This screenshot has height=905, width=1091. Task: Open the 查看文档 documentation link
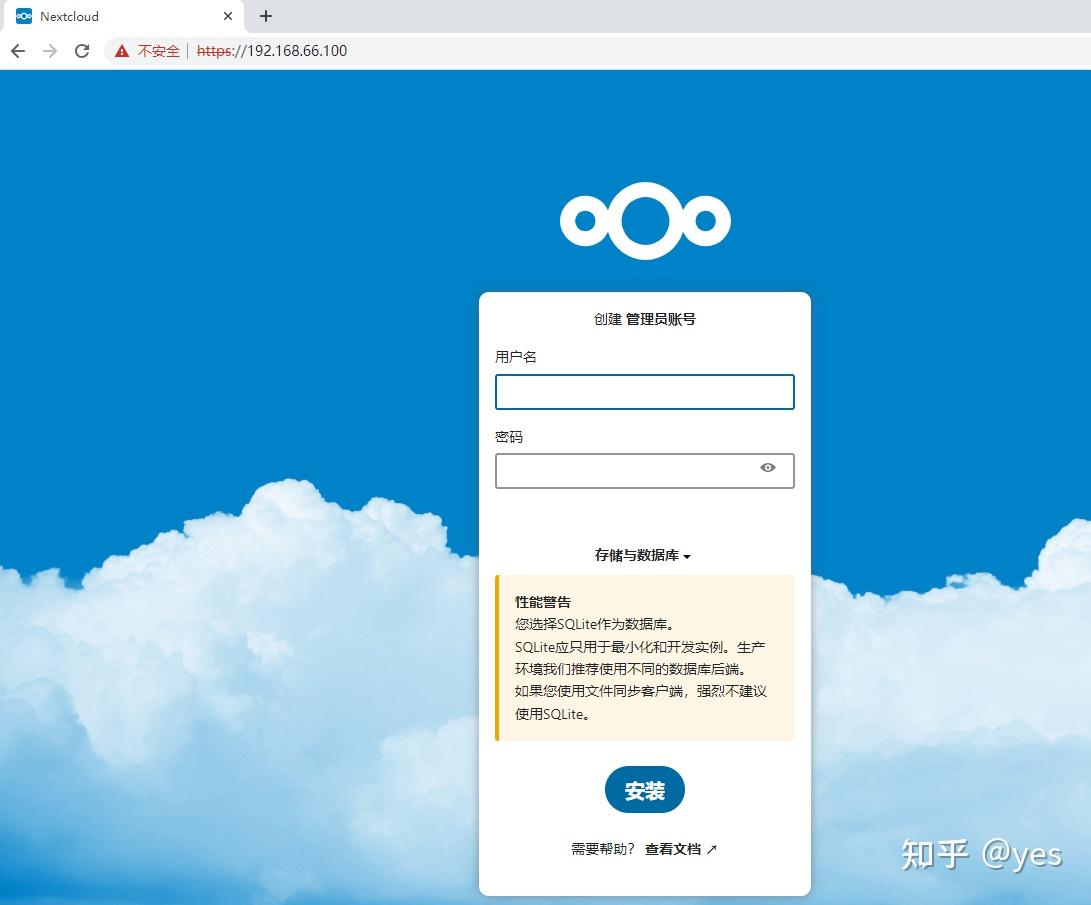(673, 849)
